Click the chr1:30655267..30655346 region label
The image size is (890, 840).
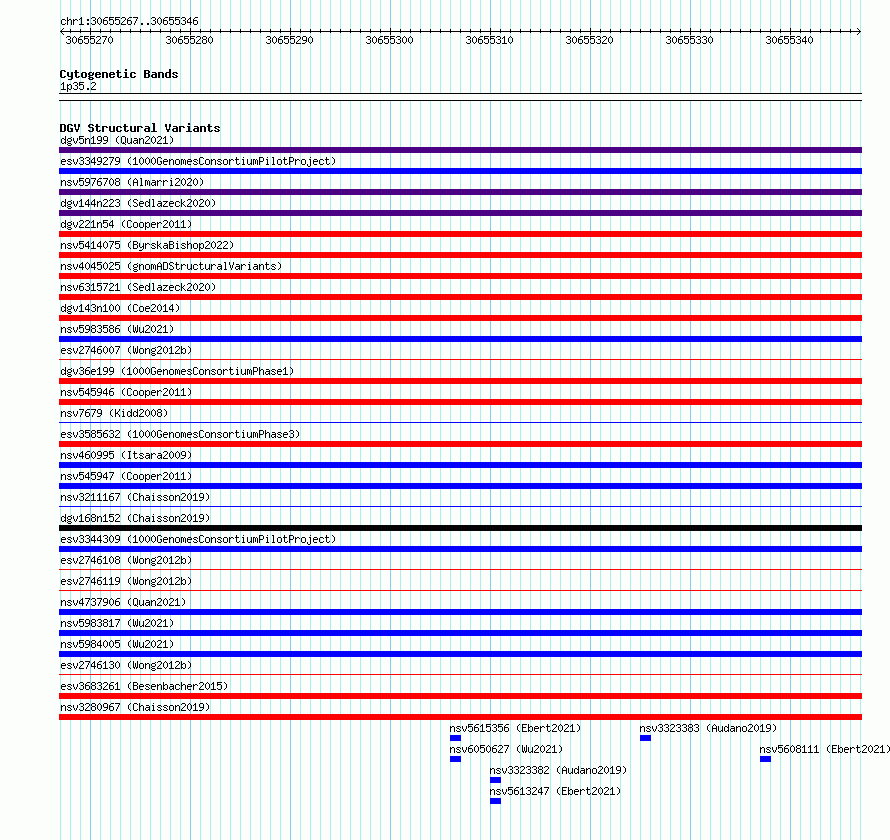pyautogui.click(x=129, y=21)
